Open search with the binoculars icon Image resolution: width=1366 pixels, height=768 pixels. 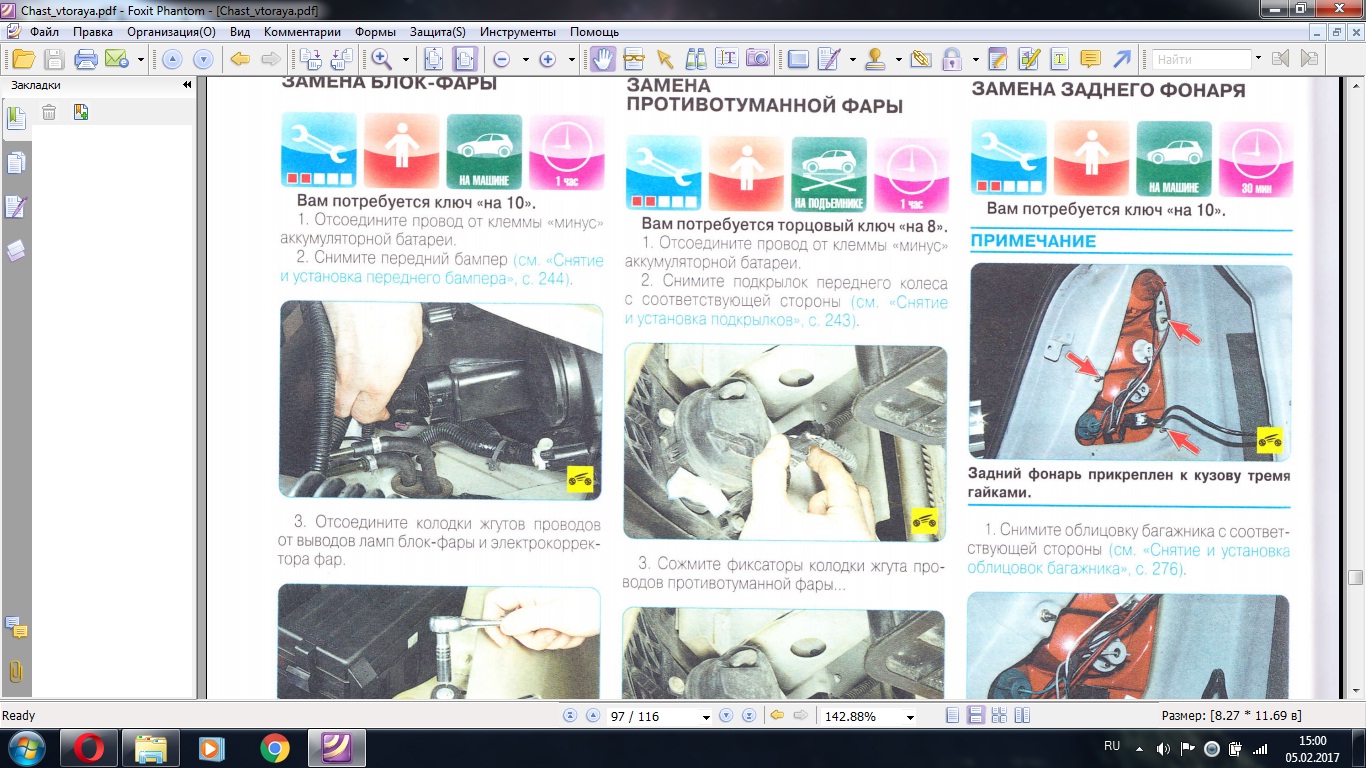[x=696, y=59]
